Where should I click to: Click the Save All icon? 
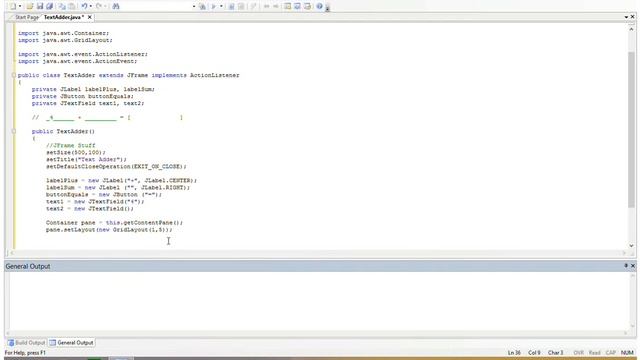50,6
